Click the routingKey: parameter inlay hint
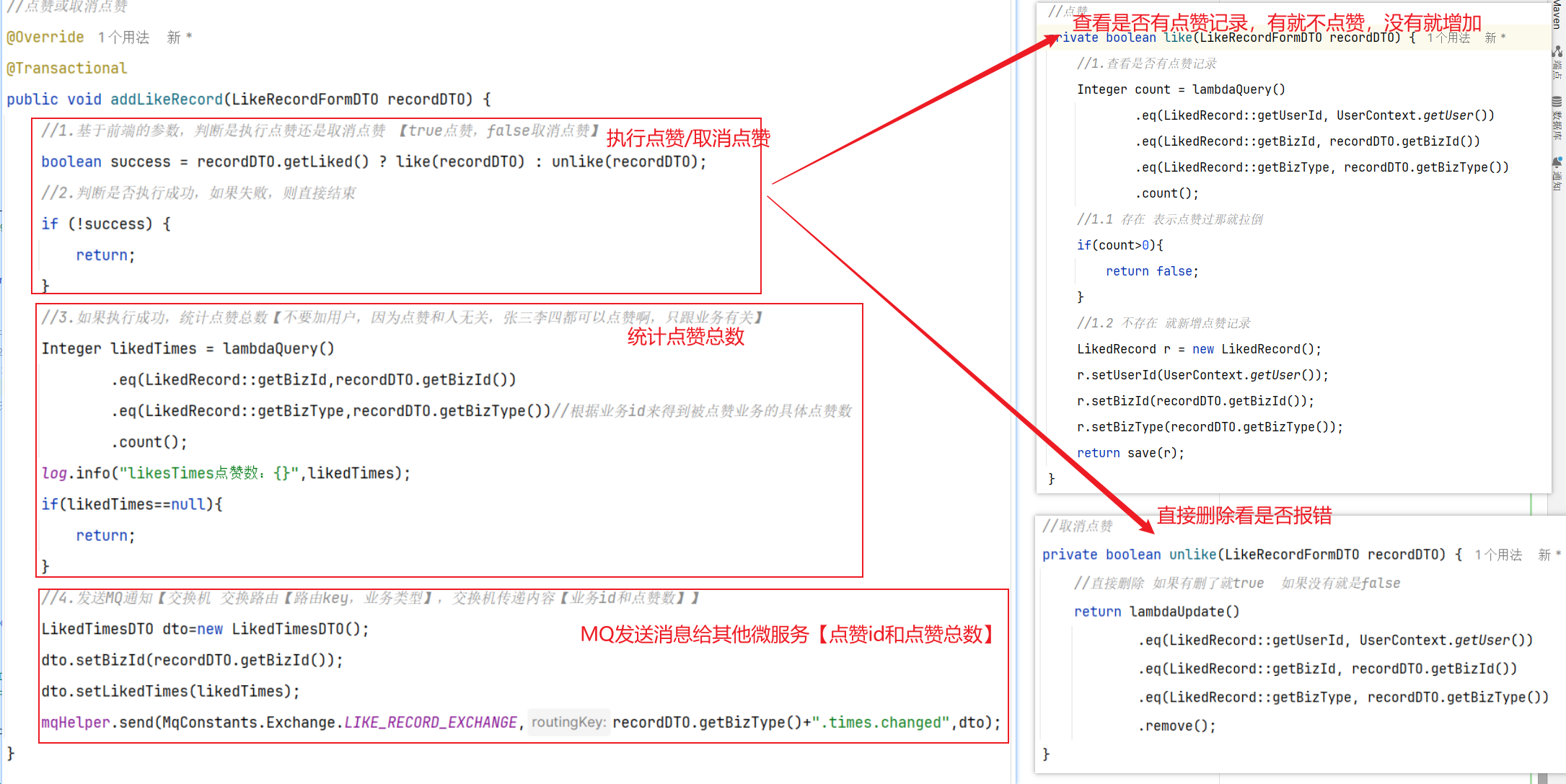Screen dimensions: 1566x784 point(568,723)
